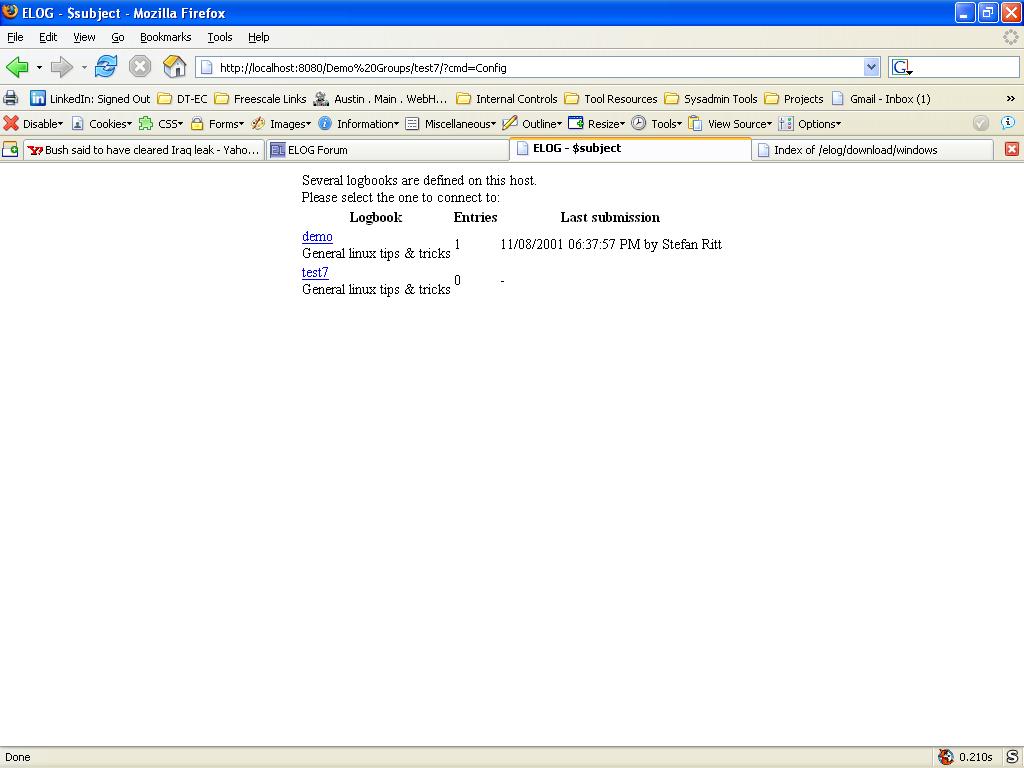Restore down the Firefox window
This screenshot has height=768, width=1024.
[x=987, y=12]
